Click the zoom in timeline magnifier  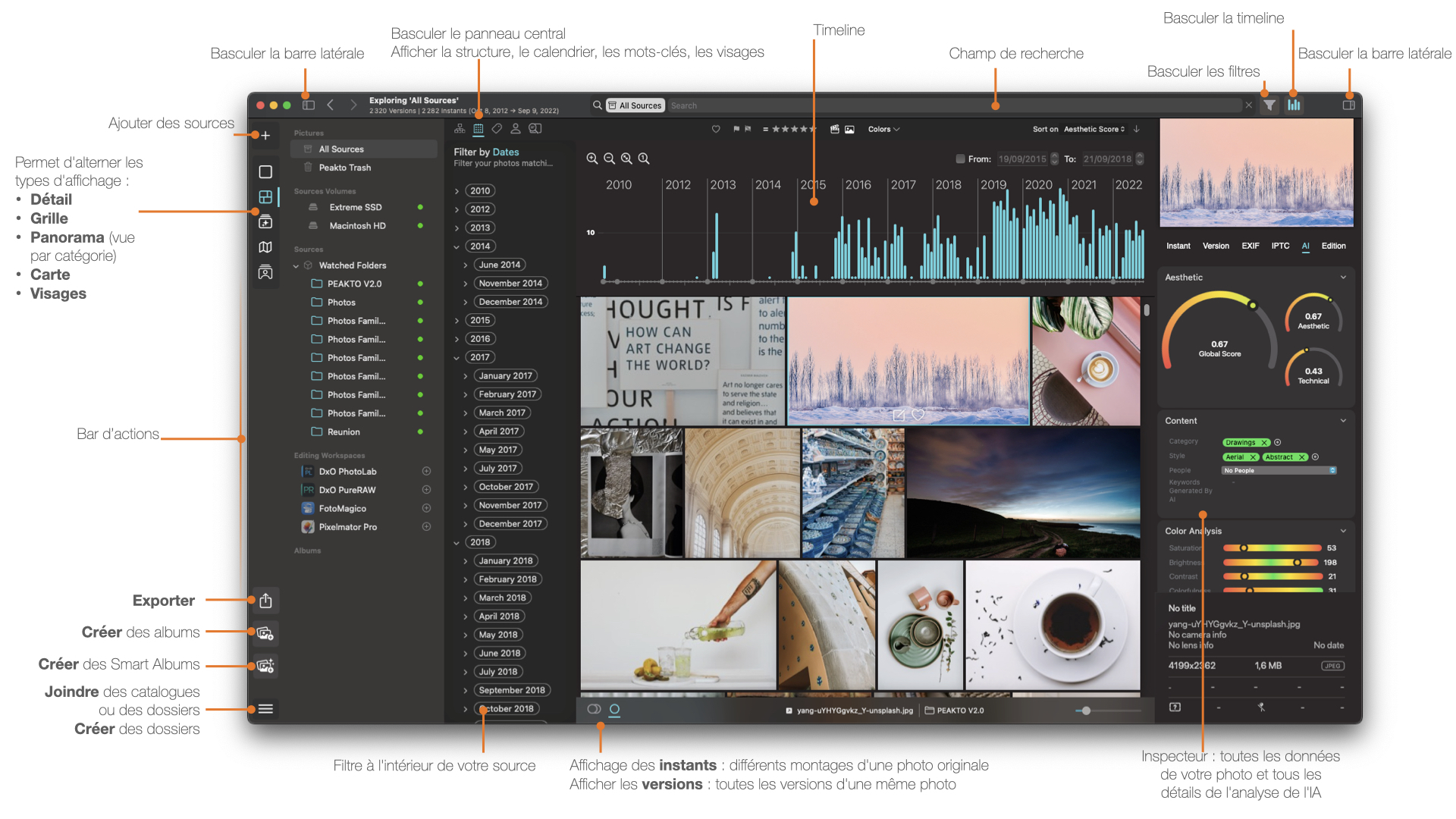[592, 158]
